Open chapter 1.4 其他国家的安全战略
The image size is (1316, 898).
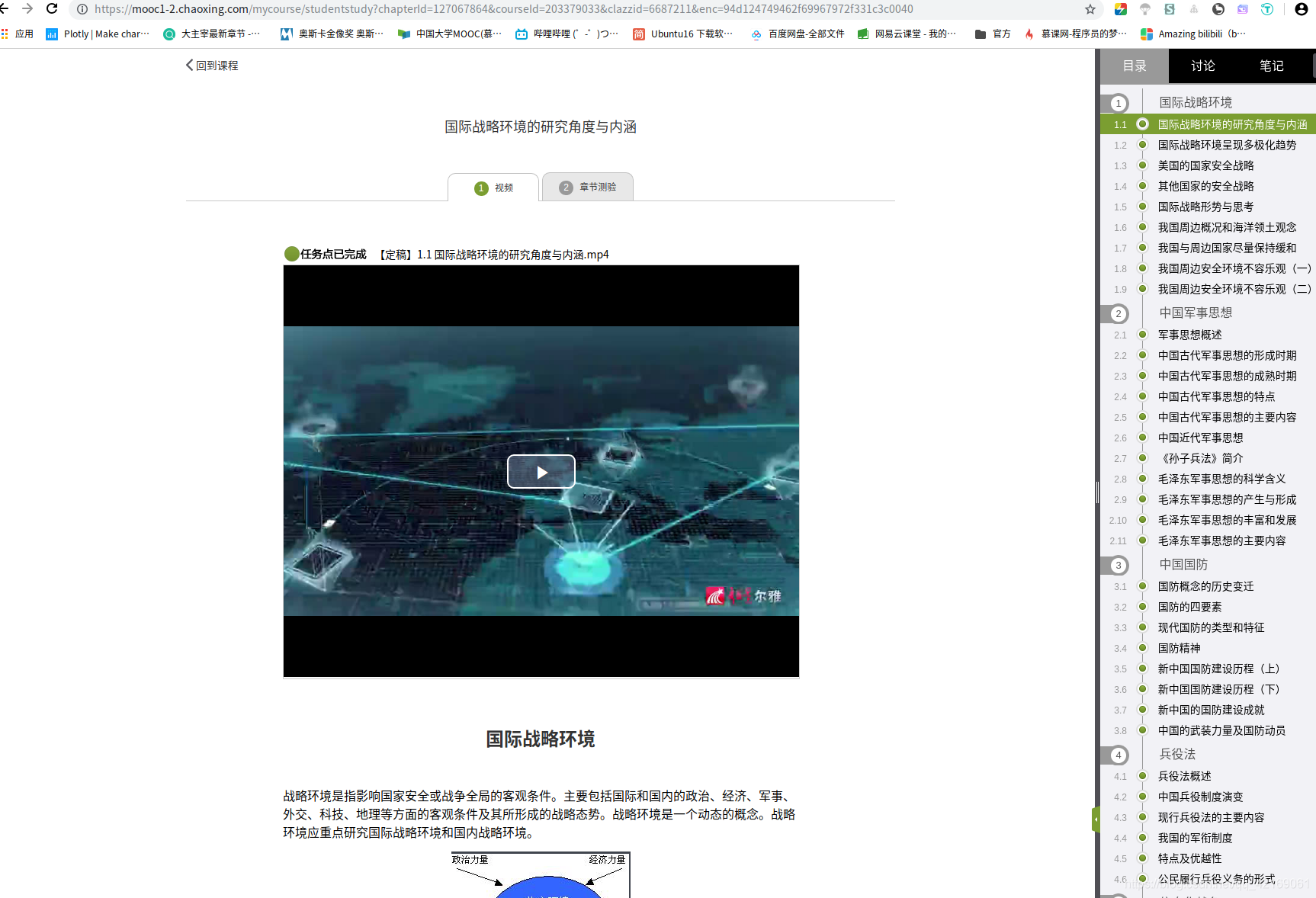[x=1208, y=186]
